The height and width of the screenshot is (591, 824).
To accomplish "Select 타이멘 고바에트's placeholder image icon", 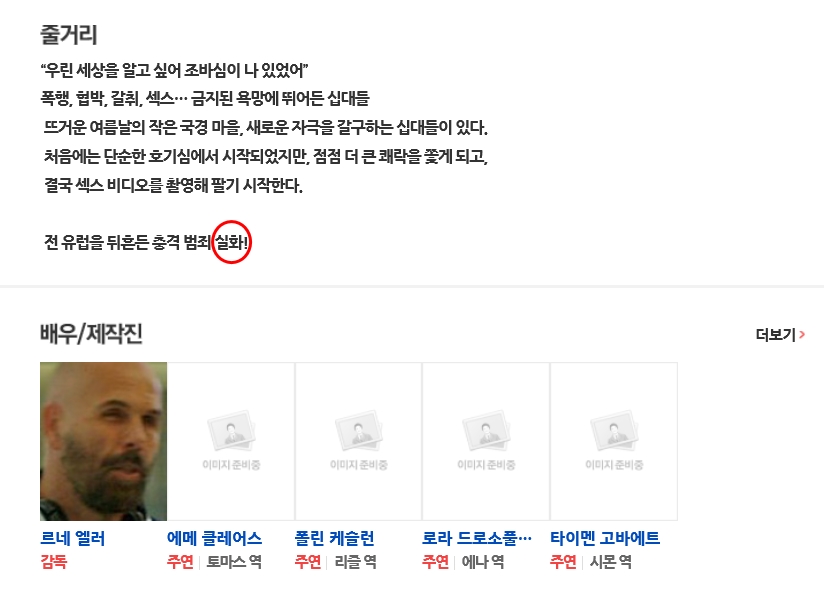I will pos(614,431).
